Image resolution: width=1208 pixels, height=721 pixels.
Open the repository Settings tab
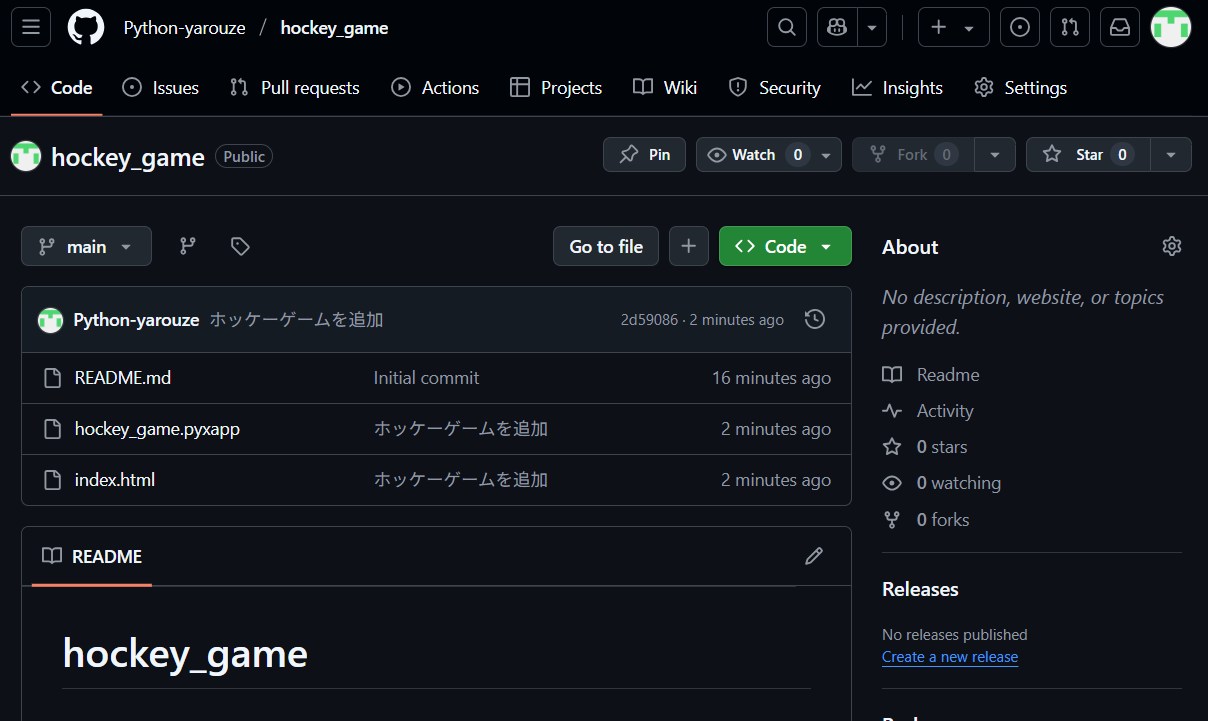point(1020,88)
